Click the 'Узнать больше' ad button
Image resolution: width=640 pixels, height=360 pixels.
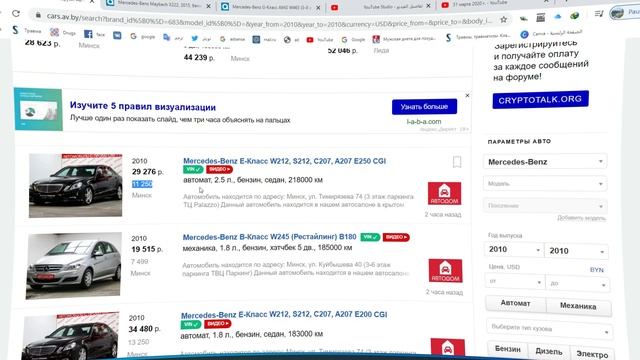424,107
